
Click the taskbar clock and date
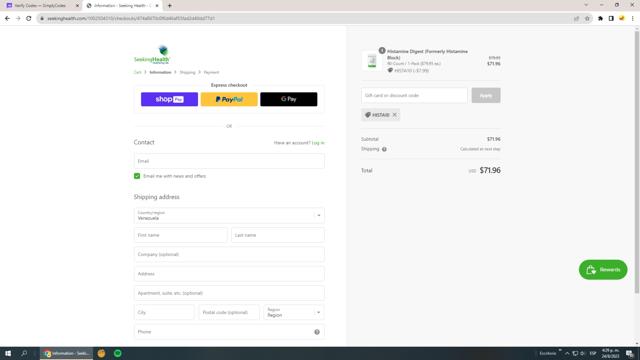[611, 353]
